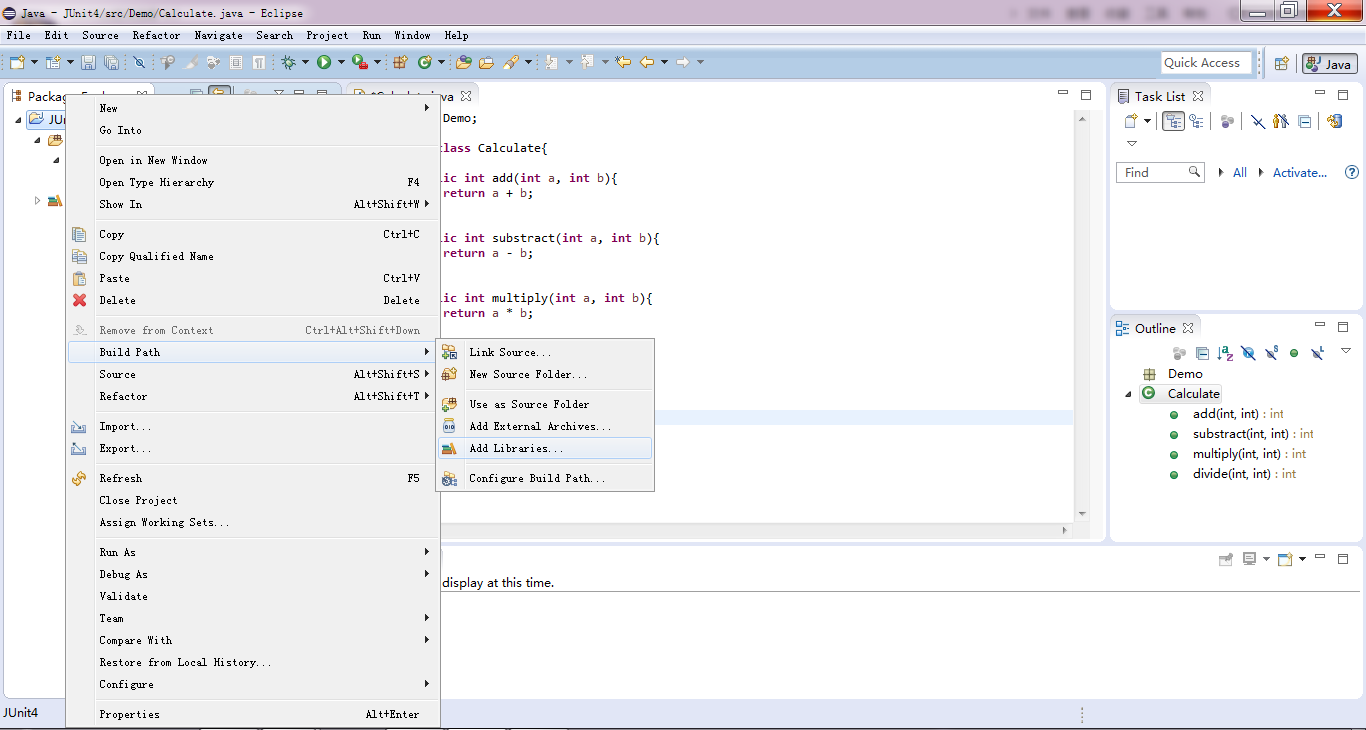The height and width of the screenshot is (730, 1366).
Task: Click the Task List help question-mark icon
Action: pos(1352,172)
